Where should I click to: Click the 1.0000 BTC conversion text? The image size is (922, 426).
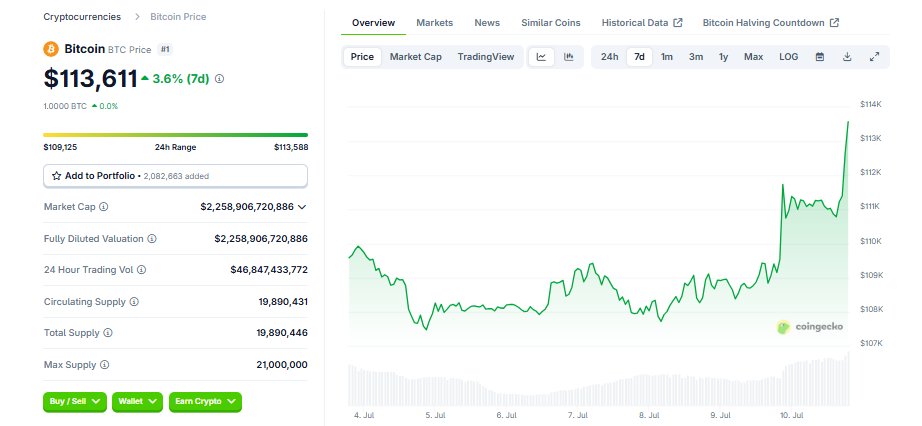click(65, 106)
